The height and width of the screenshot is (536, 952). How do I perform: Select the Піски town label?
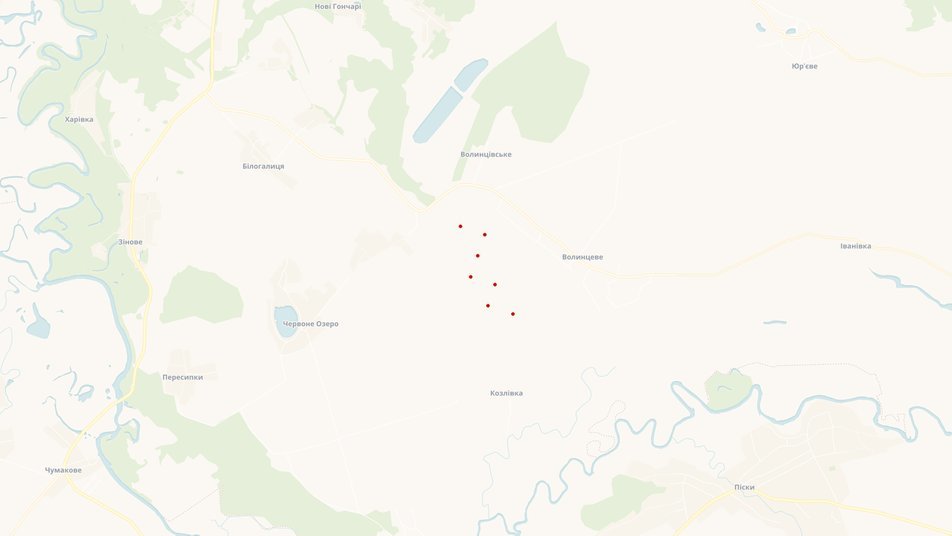click(x=744, y=487)
